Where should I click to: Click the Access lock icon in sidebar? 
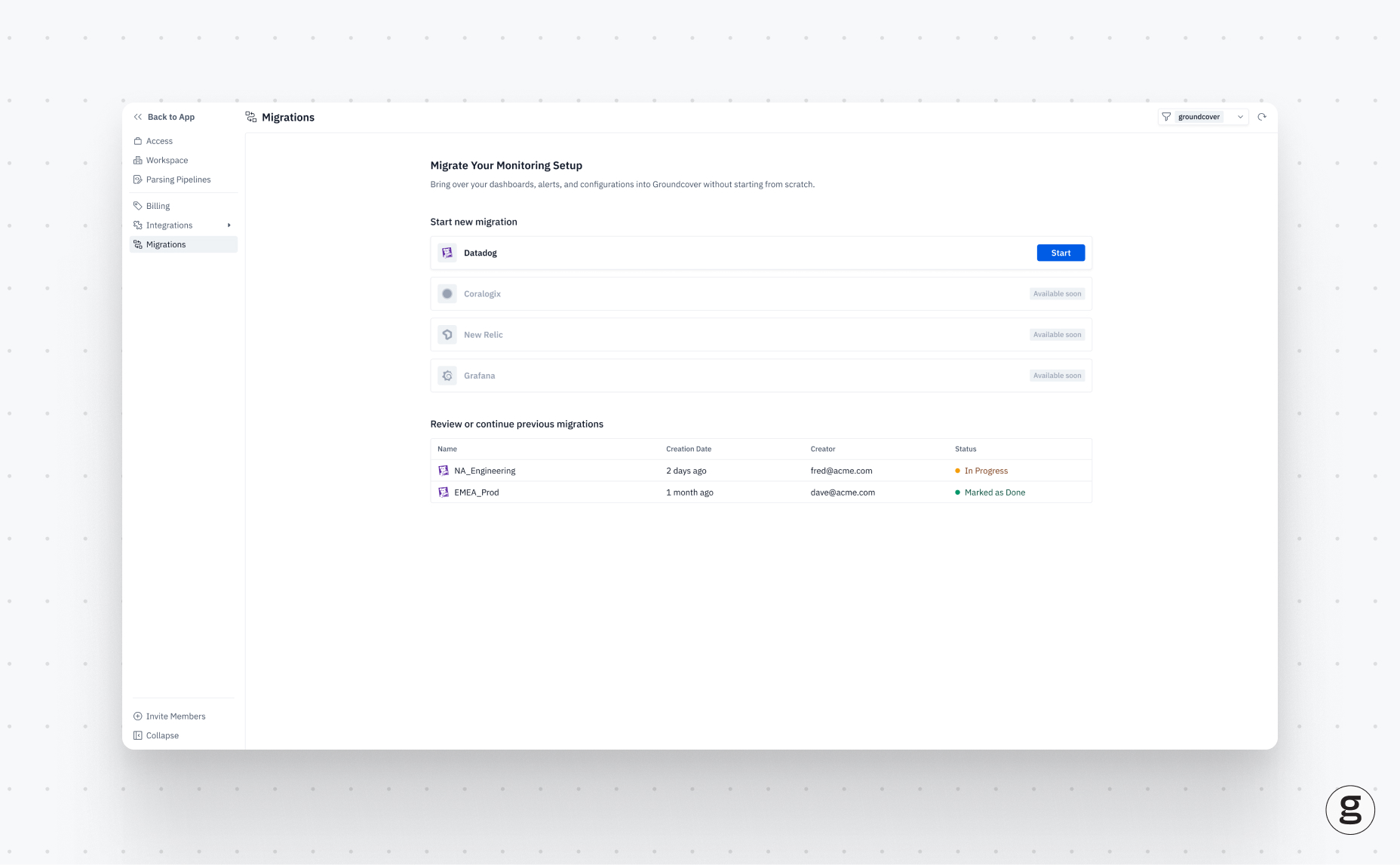(x=138, y=141)
